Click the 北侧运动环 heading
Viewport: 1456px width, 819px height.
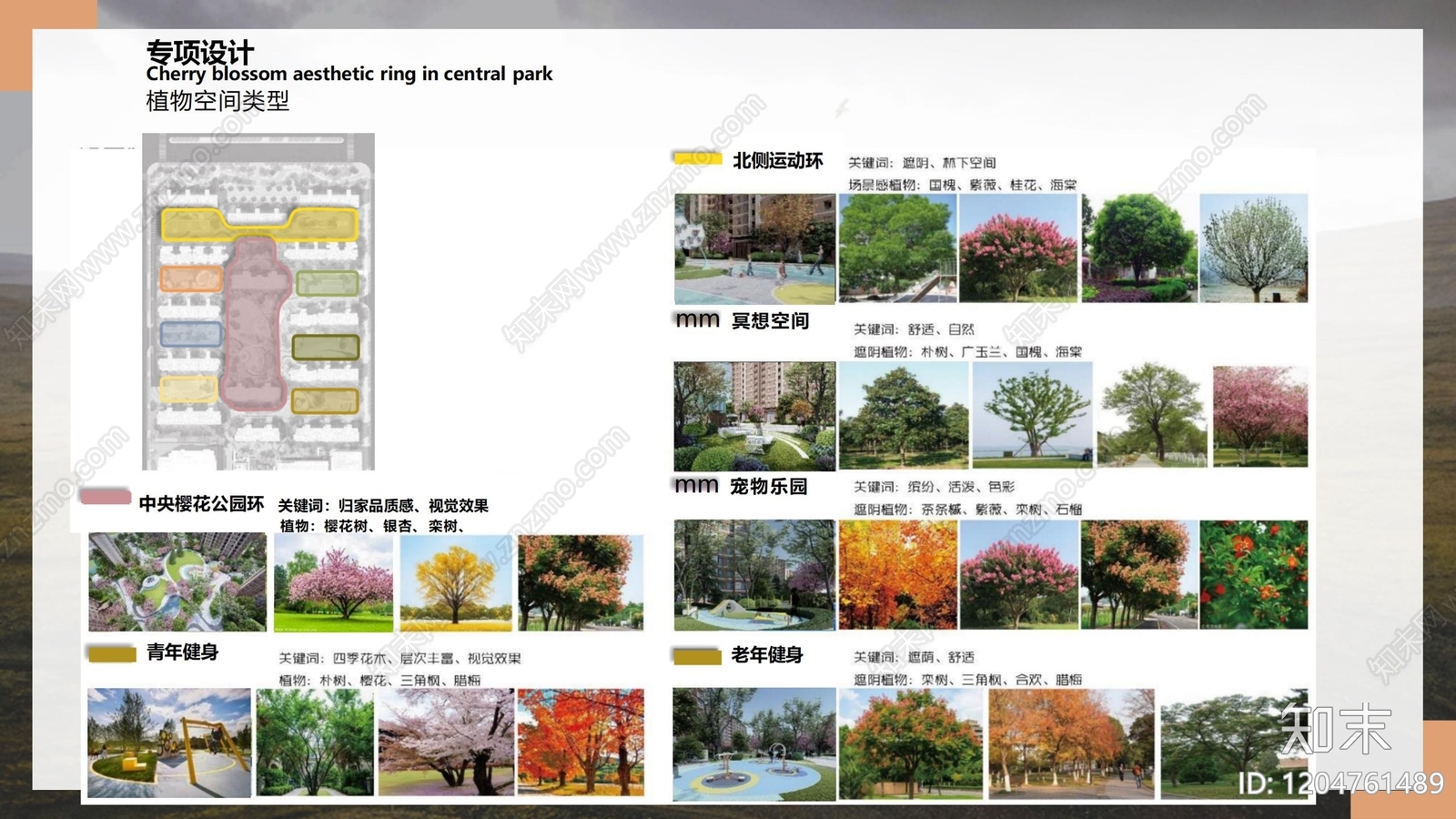[x=777, y=161]
